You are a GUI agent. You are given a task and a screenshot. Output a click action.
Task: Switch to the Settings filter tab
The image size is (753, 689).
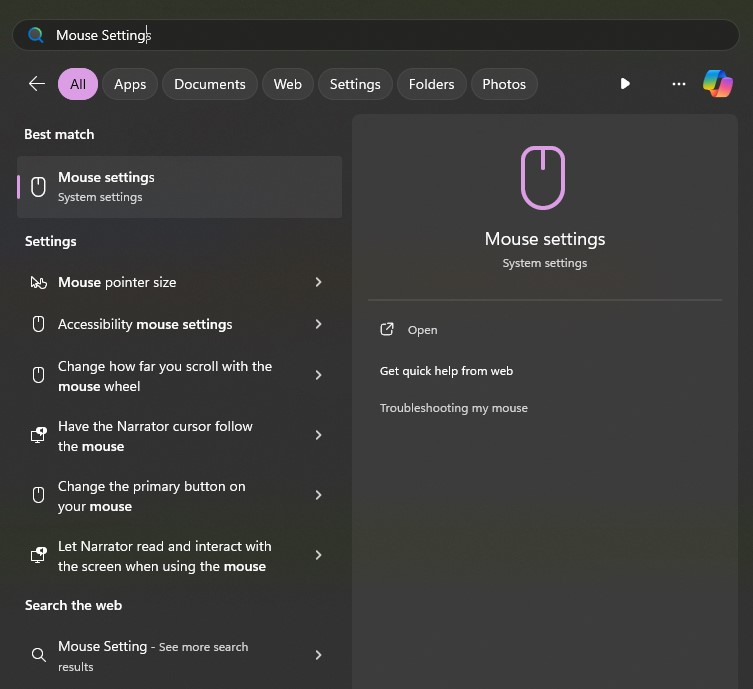[355, 84]
